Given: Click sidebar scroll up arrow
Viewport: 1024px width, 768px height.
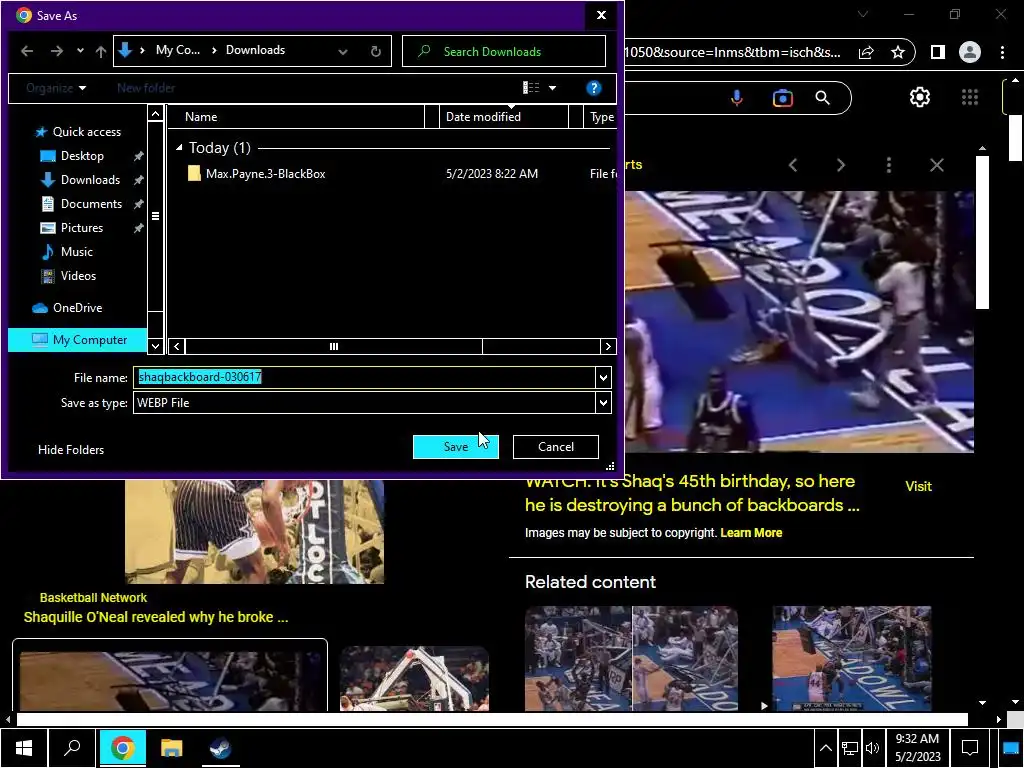Looking at the screenshot, I should [155, 114].
